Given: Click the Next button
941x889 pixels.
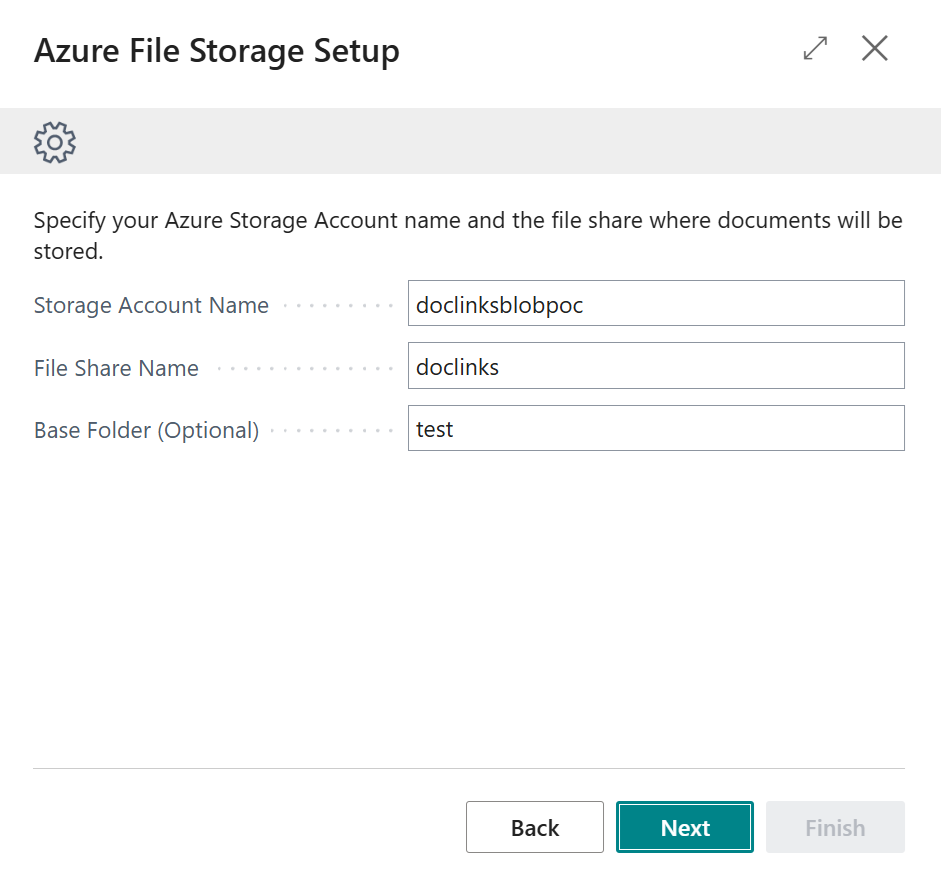Looking at the screenshot, I should point(684,827).
